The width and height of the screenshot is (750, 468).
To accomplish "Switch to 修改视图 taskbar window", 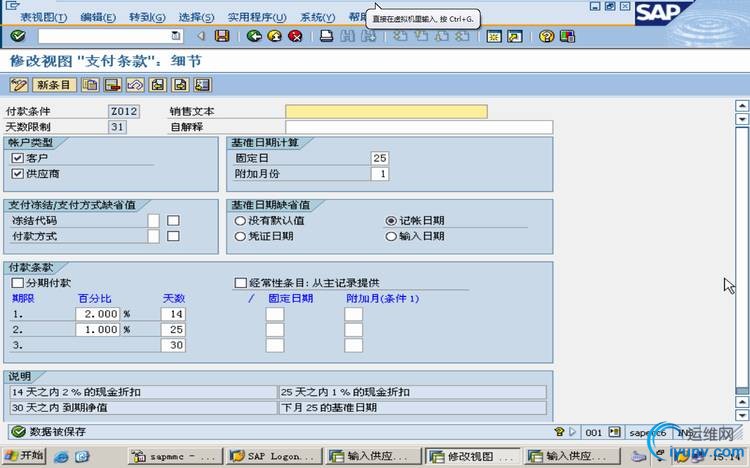I will [x=473, y=457].
